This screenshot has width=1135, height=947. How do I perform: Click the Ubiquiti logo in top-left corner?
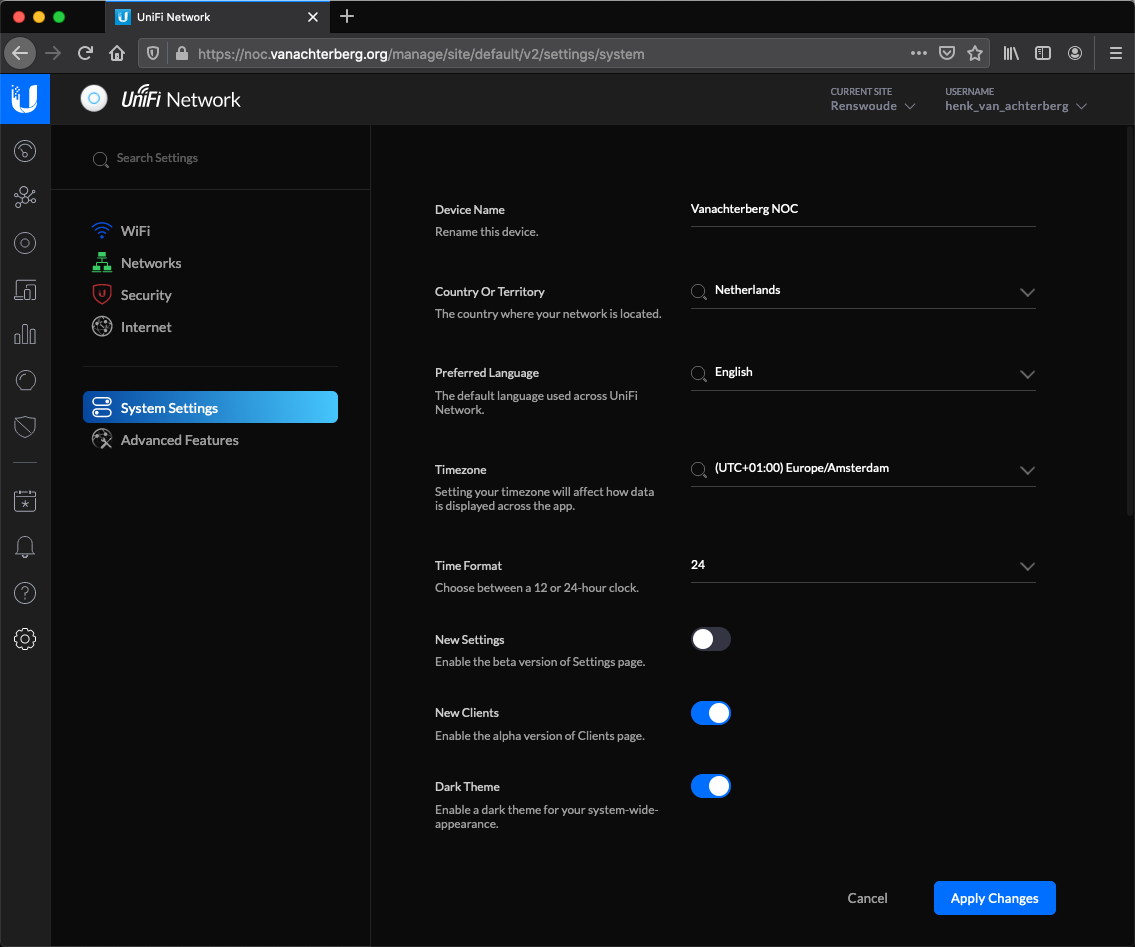pos(25,98)
